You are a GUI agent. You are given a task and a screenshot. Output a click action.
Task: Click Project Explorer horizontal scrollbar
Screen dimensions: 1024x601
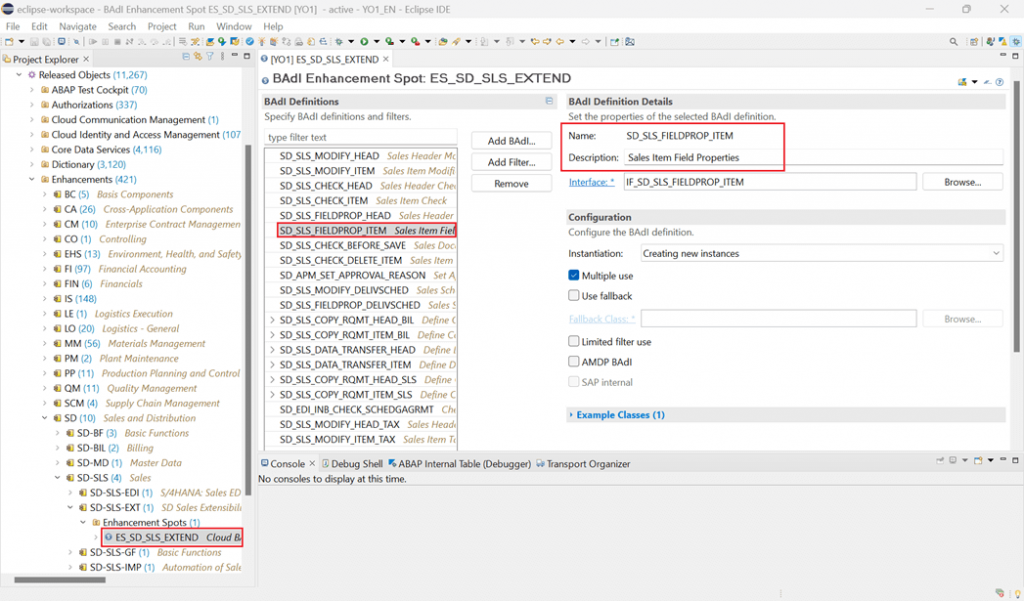[60, 579]
